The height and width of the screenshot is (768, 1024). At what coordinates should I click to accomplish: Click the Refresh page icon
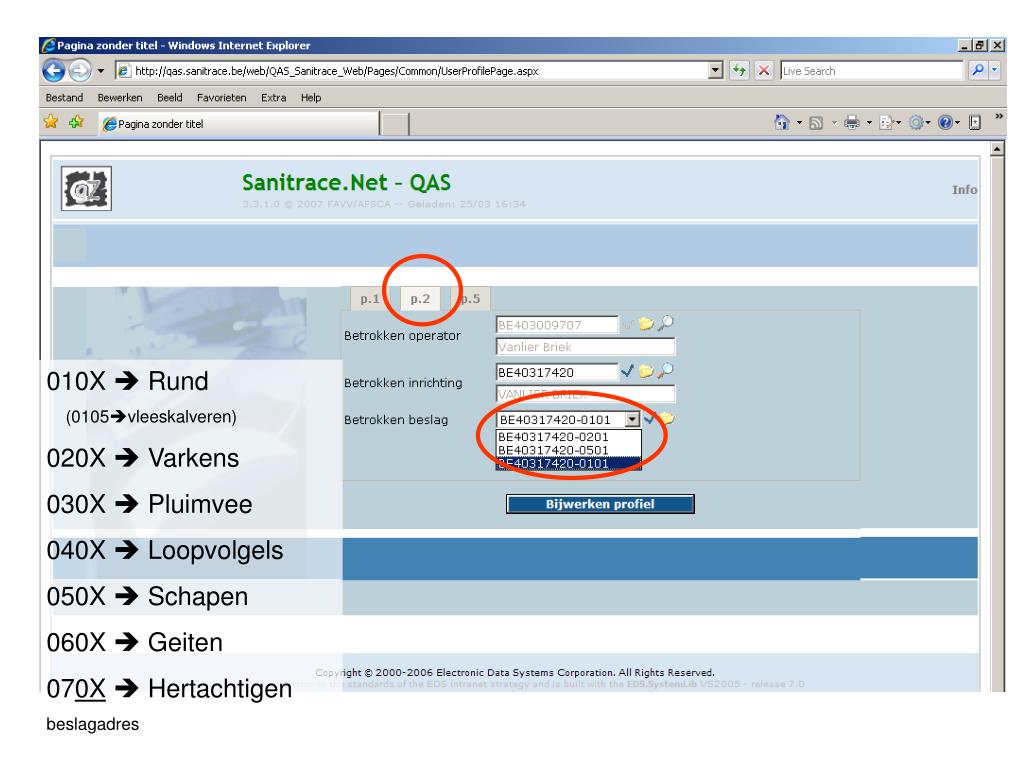point(739,71)
